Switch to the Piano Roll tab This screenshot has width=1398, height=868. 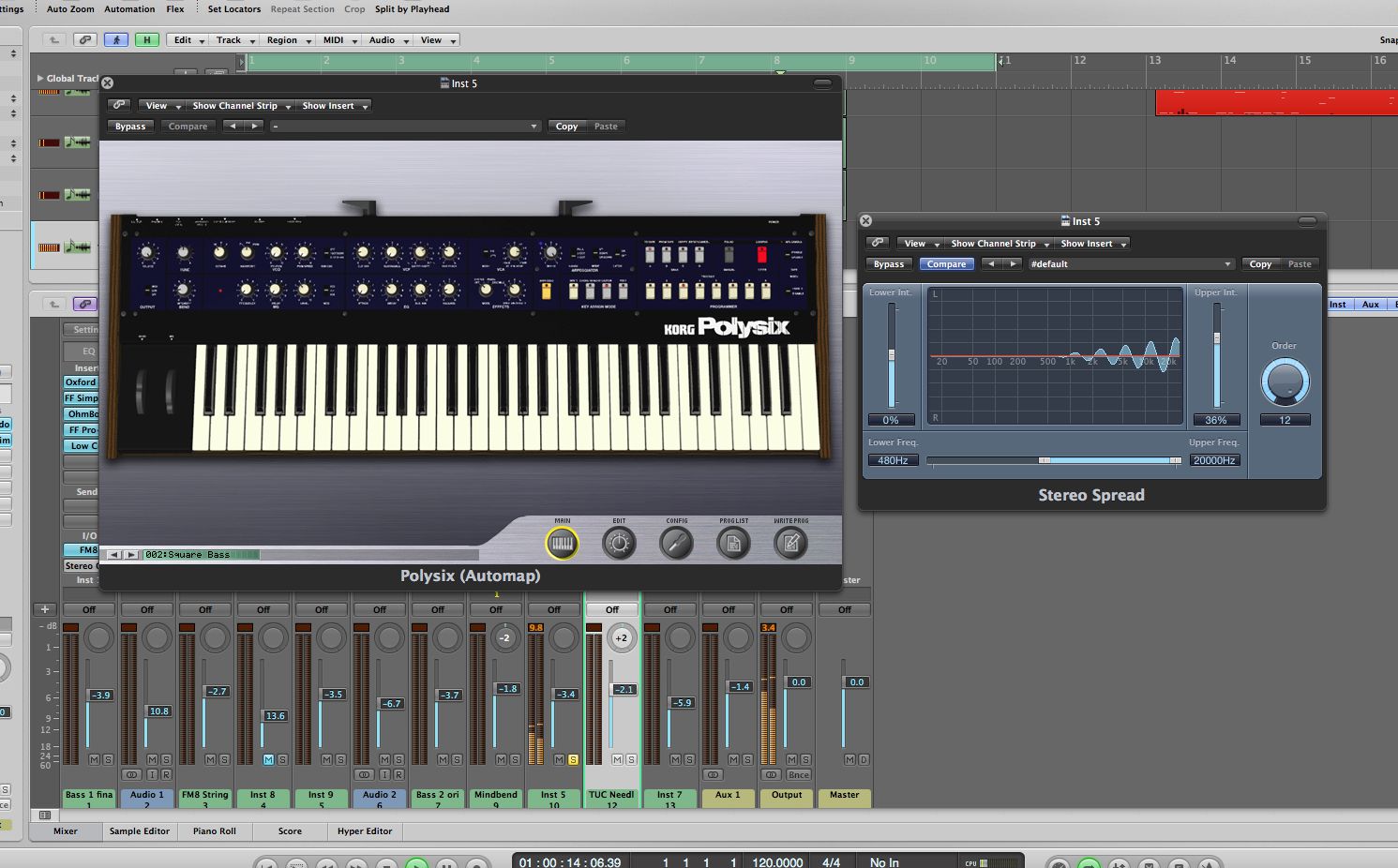[x=215, y=831]
